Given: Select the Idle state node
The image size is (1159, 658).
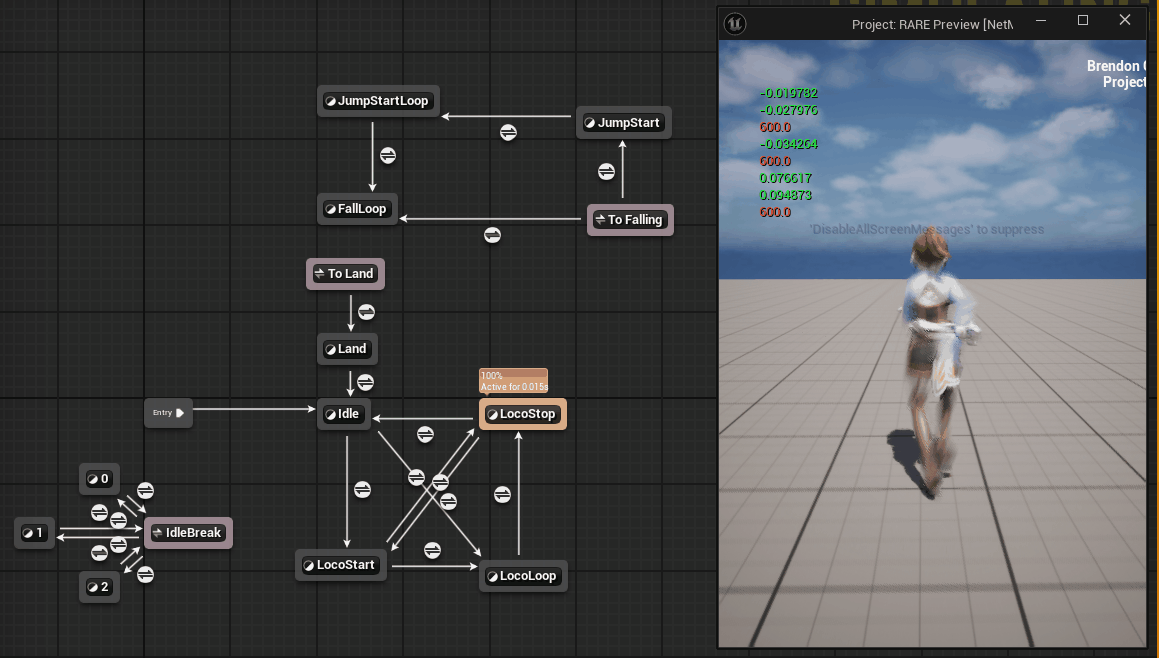Looking at the screenshot, I should point(344,414).
